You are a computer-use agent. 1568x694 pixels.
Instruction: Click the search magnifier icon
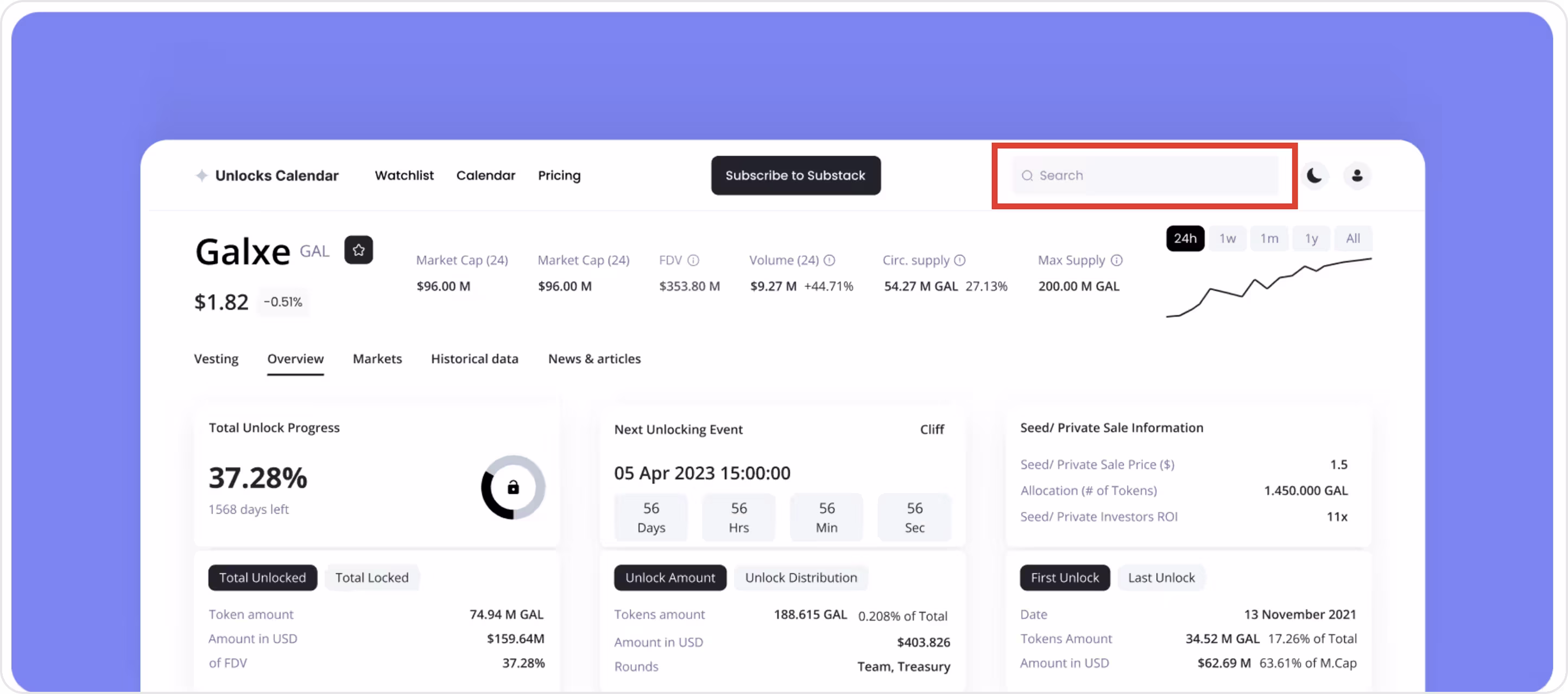click(1027, 175)
